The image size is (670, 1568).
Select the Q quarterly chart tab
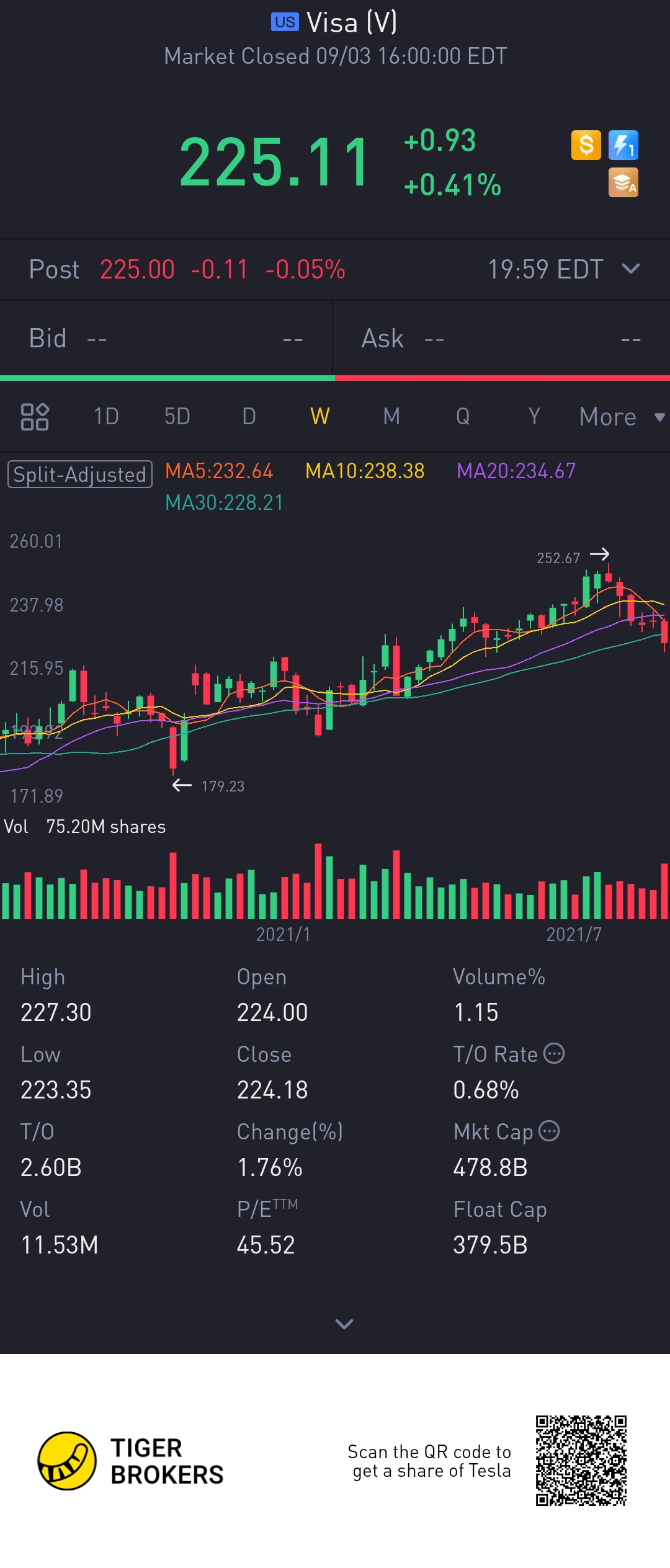coord(463,416)
